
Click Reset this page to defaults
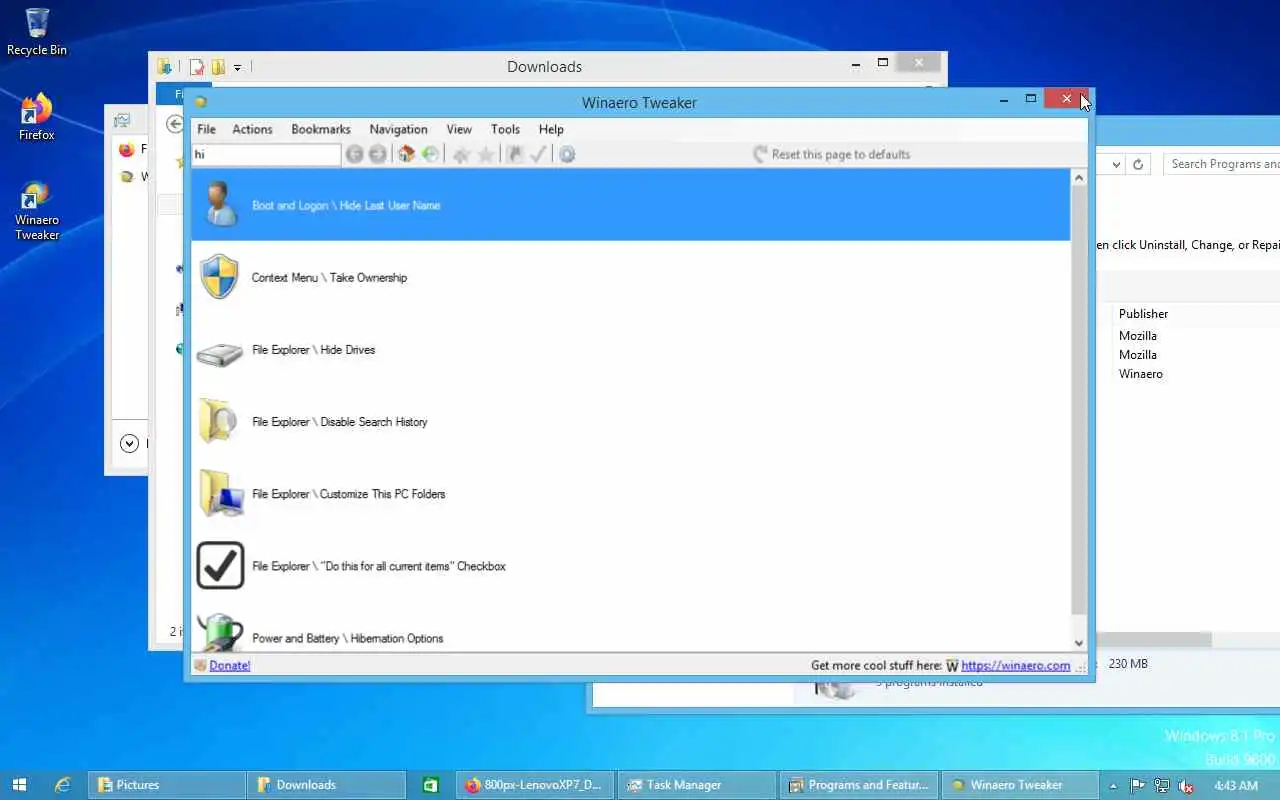832,154
